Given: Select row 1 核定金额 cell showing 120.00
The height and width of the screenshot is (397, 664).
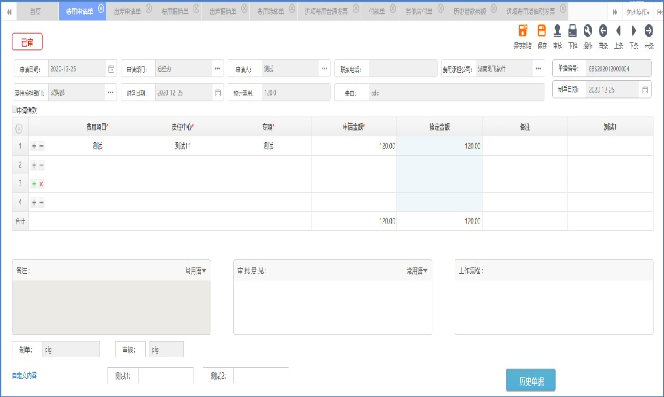Looking at the screenshot, I should (x=440, y=146).
